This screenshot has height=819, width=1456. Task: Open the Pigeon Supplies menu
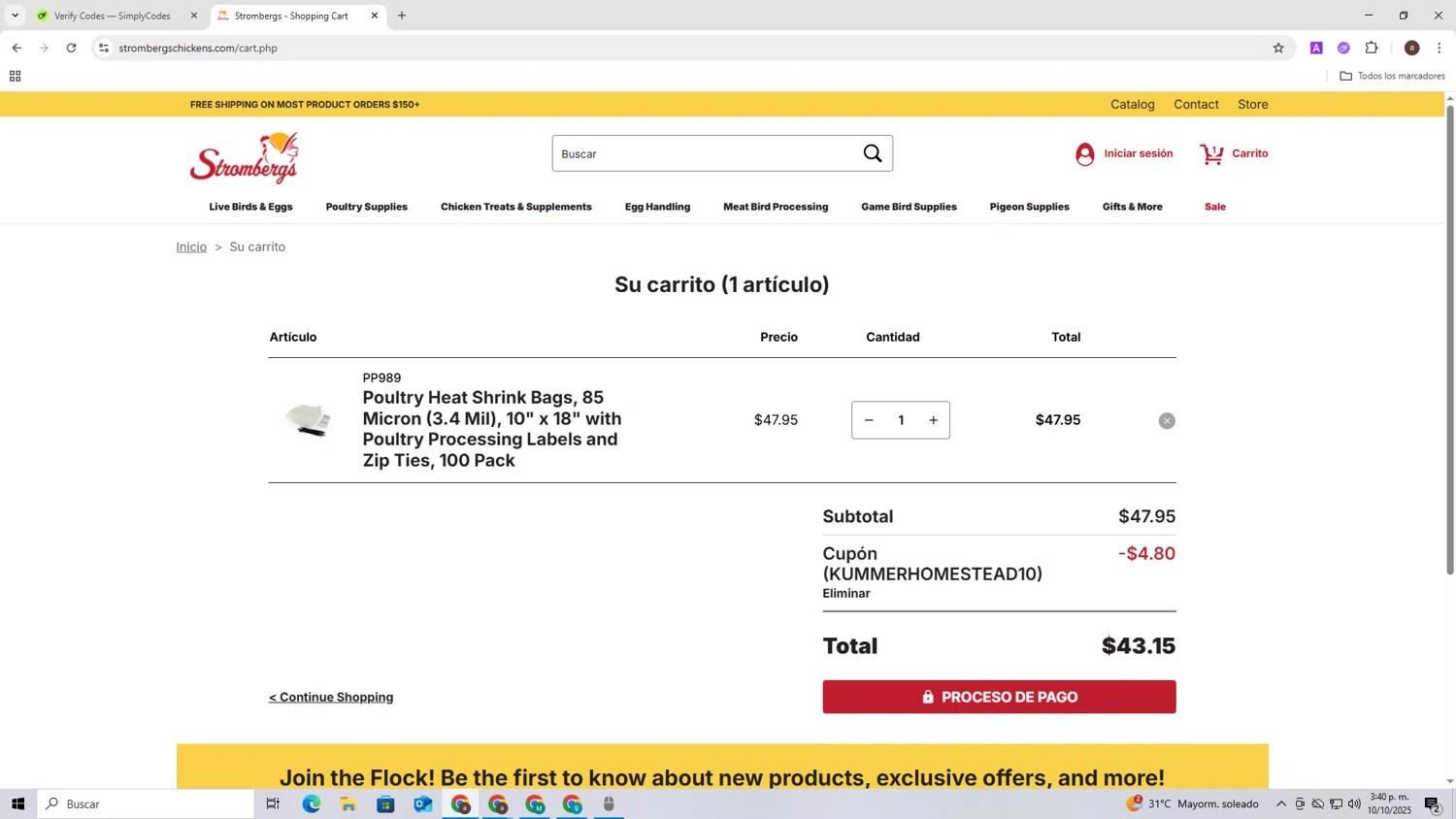point(1029,207)
